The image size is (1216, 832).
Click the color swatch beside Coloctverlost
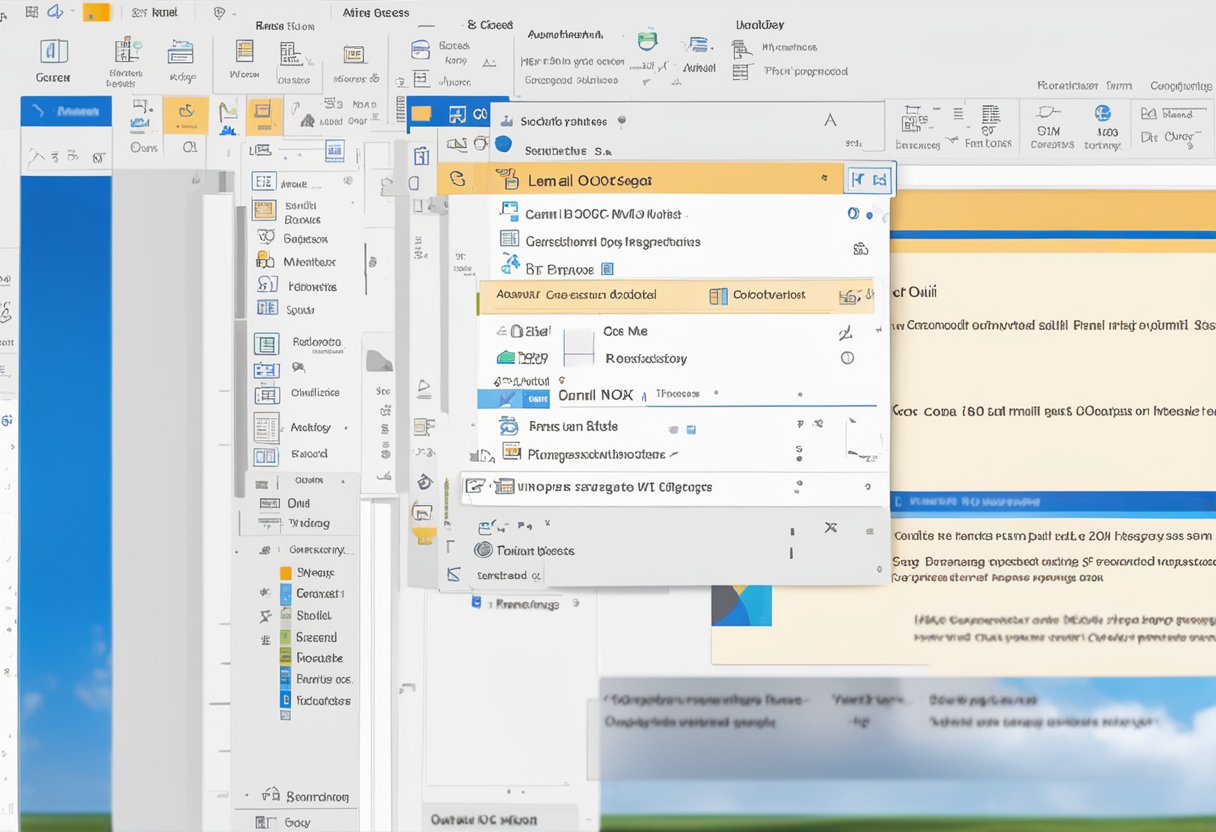718,295
